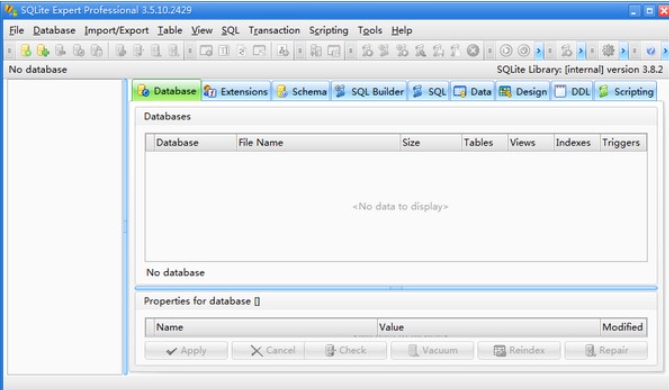The image size is (669, 390).
Task: Open the Transaction menu
Action: pos(274,30)
